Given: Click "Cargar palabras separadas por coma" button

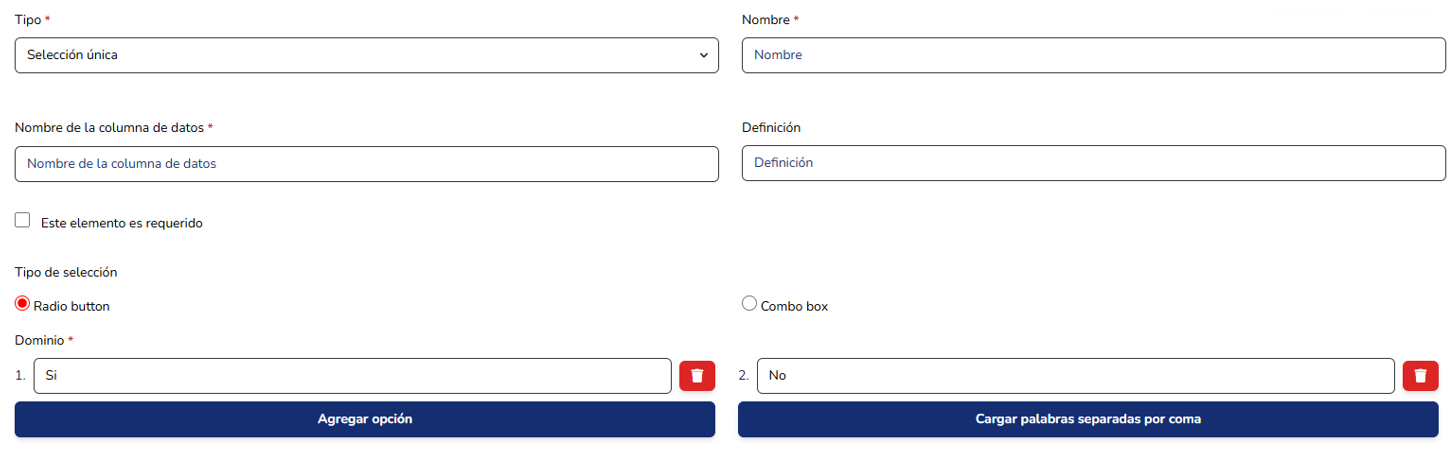Looking at the screenshot, I should (1088, 420).
